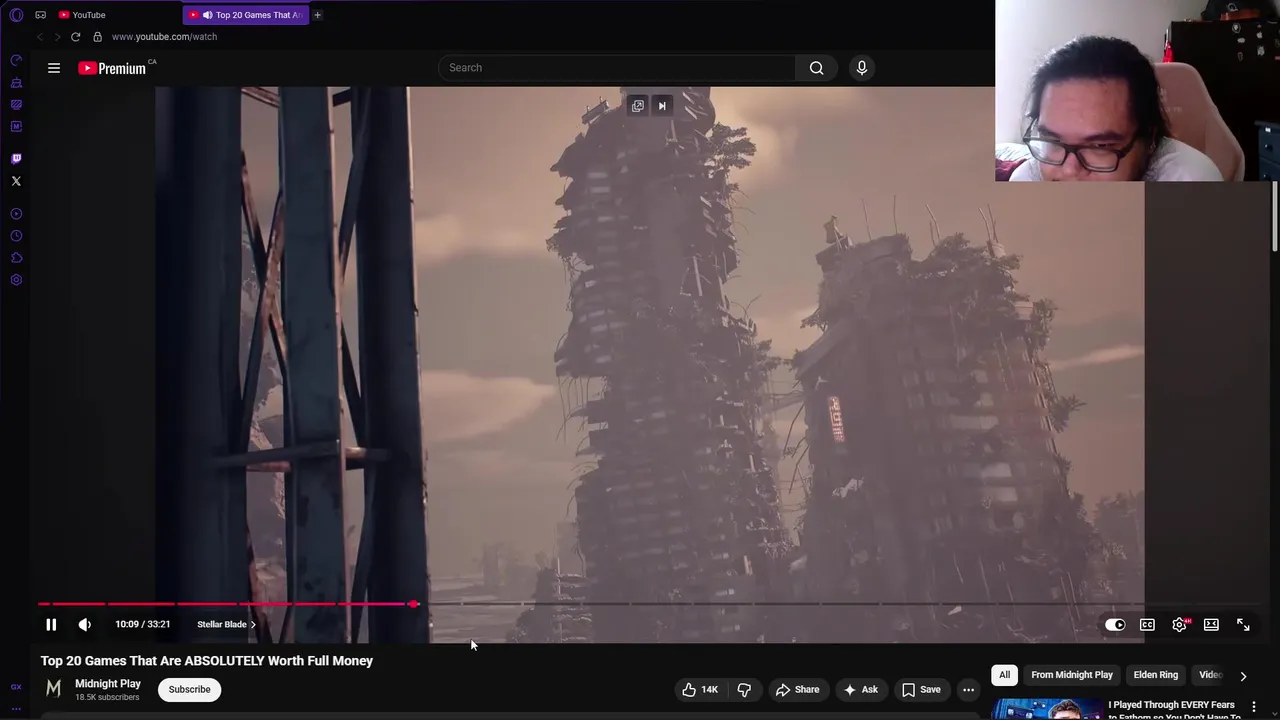Click the www.youtube.com/watch address bar
The height and width of the screenshot is (720, 1280).
(164, 37)
